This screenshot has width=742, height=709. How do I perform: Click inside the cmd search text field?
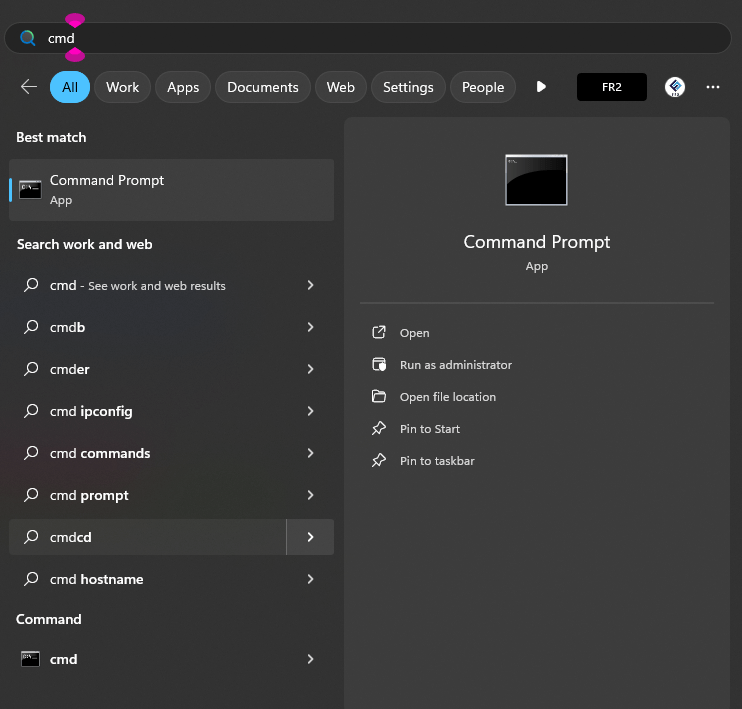point(380,38)
